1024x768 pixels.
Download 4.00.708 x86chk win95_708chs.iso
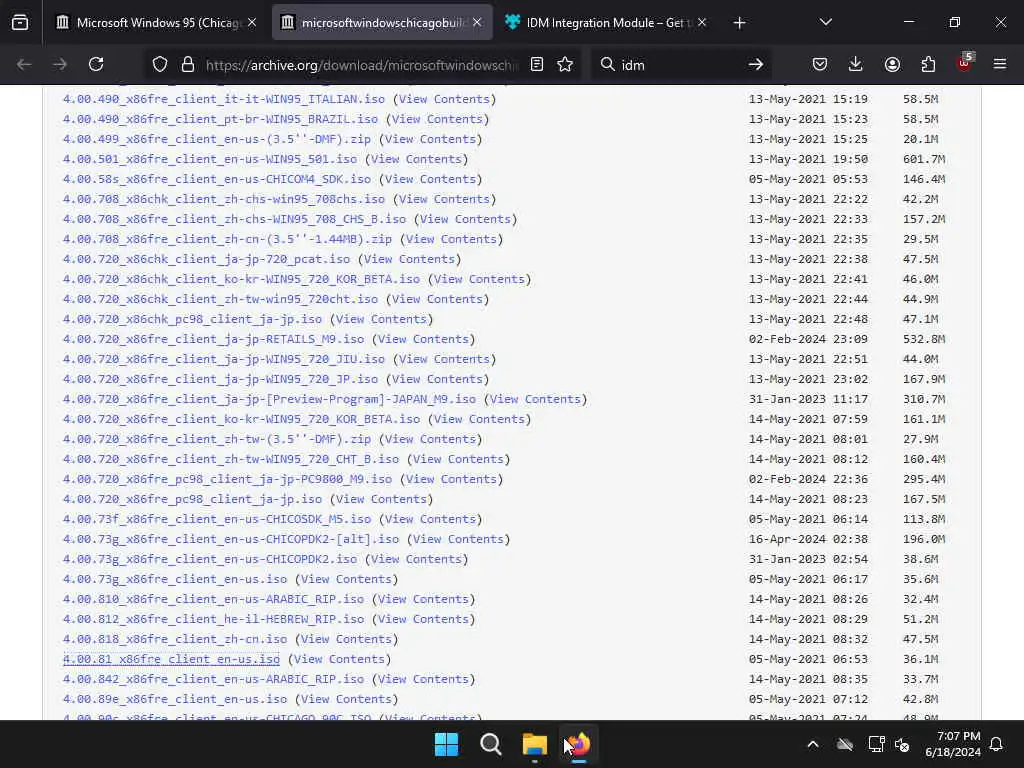(223, 199)
